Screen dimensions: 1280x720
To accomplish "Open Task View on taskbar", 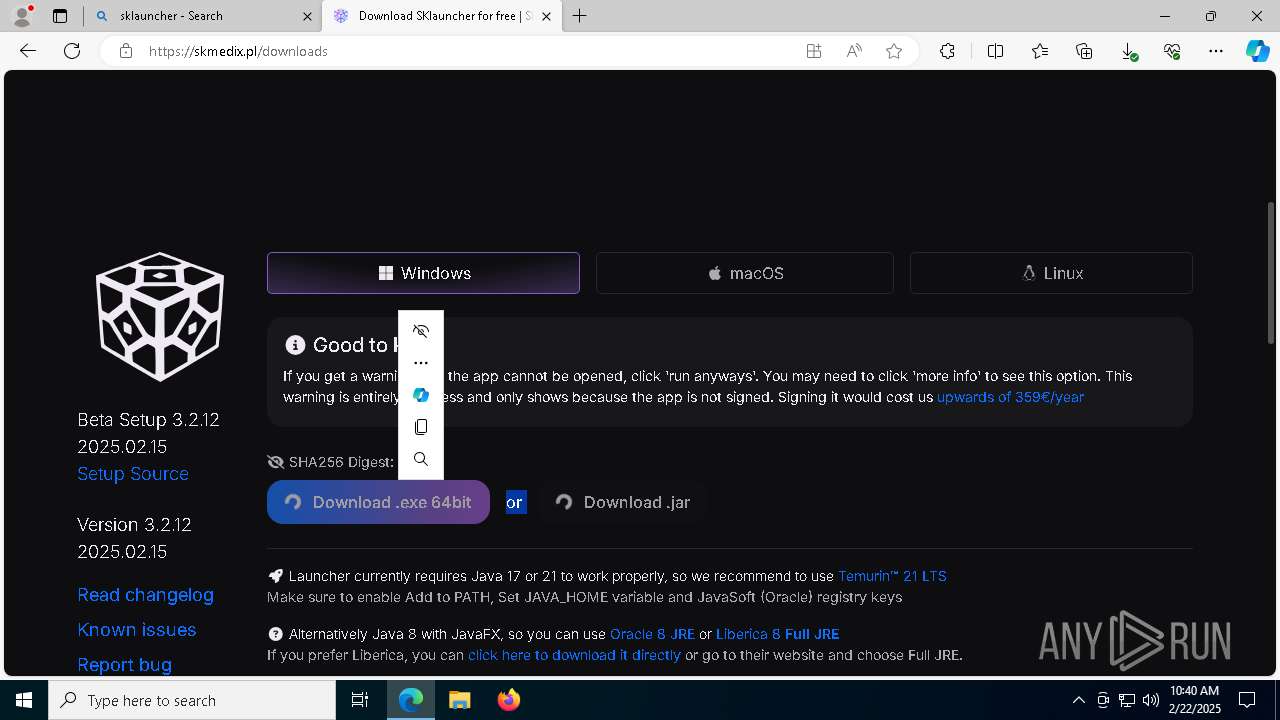I will (360, 700).
